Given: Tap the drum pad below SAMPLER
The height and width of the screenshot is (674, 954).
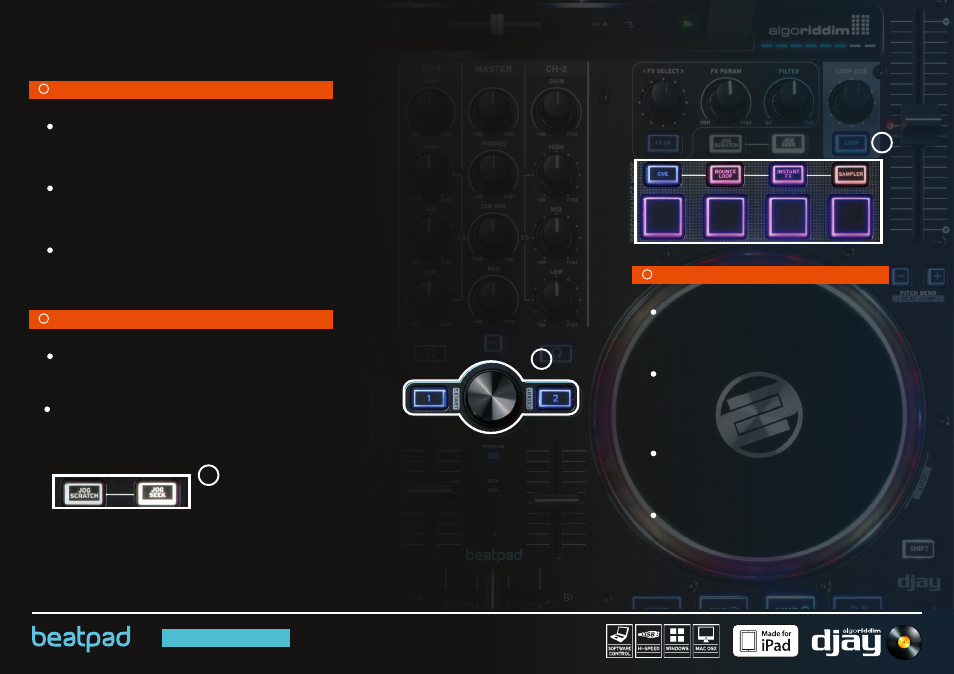Looking at the screenshot, I should [851, 216].
